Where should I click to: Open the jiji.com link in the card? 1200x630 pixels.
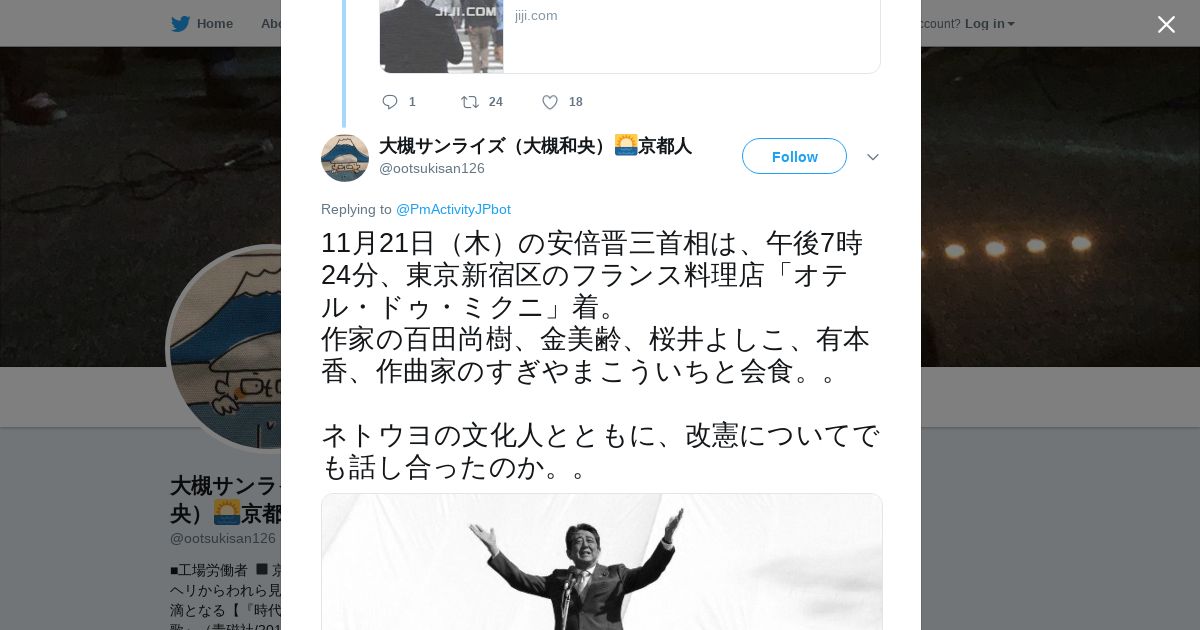click(536, 15)
